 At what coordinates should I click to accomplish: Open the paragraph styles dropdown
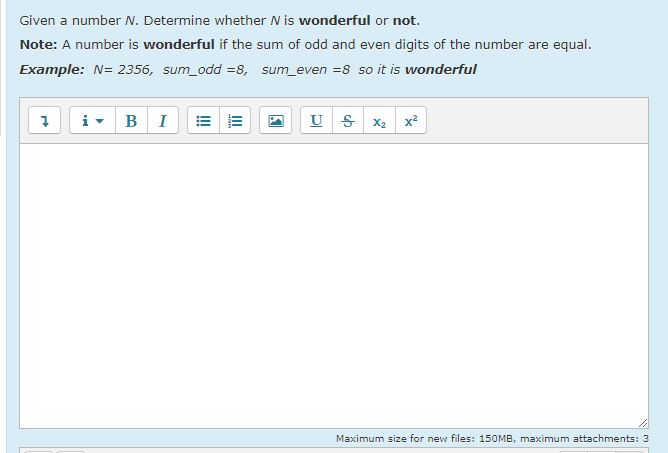(x=92, y=121)
